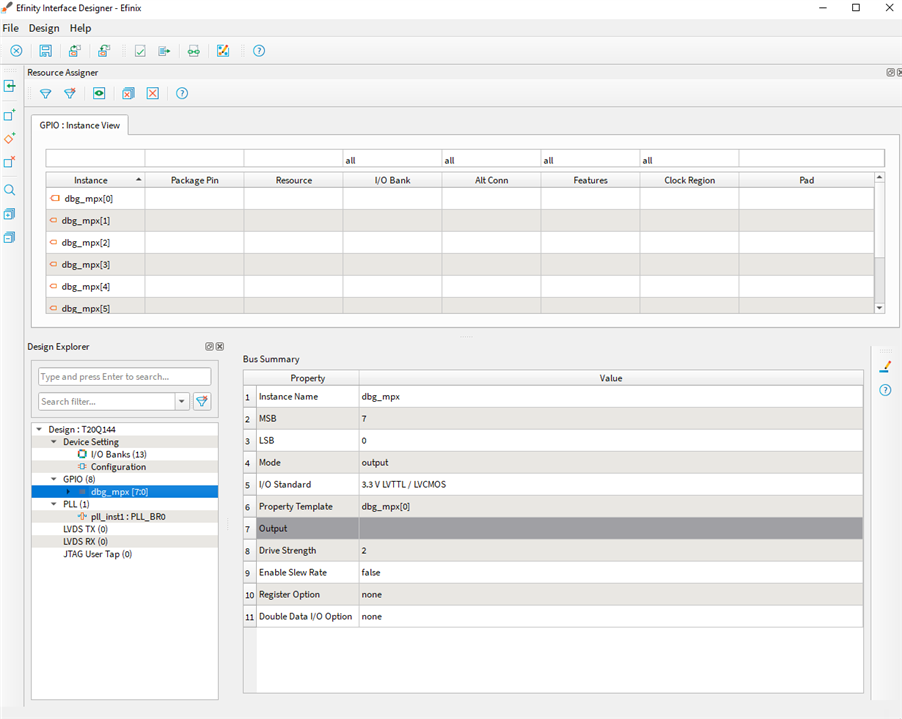The height and width of the screenshot is (719, 902).
Task: Click the magnifier search icon in left sidebar
Action: tap(10, 190)
